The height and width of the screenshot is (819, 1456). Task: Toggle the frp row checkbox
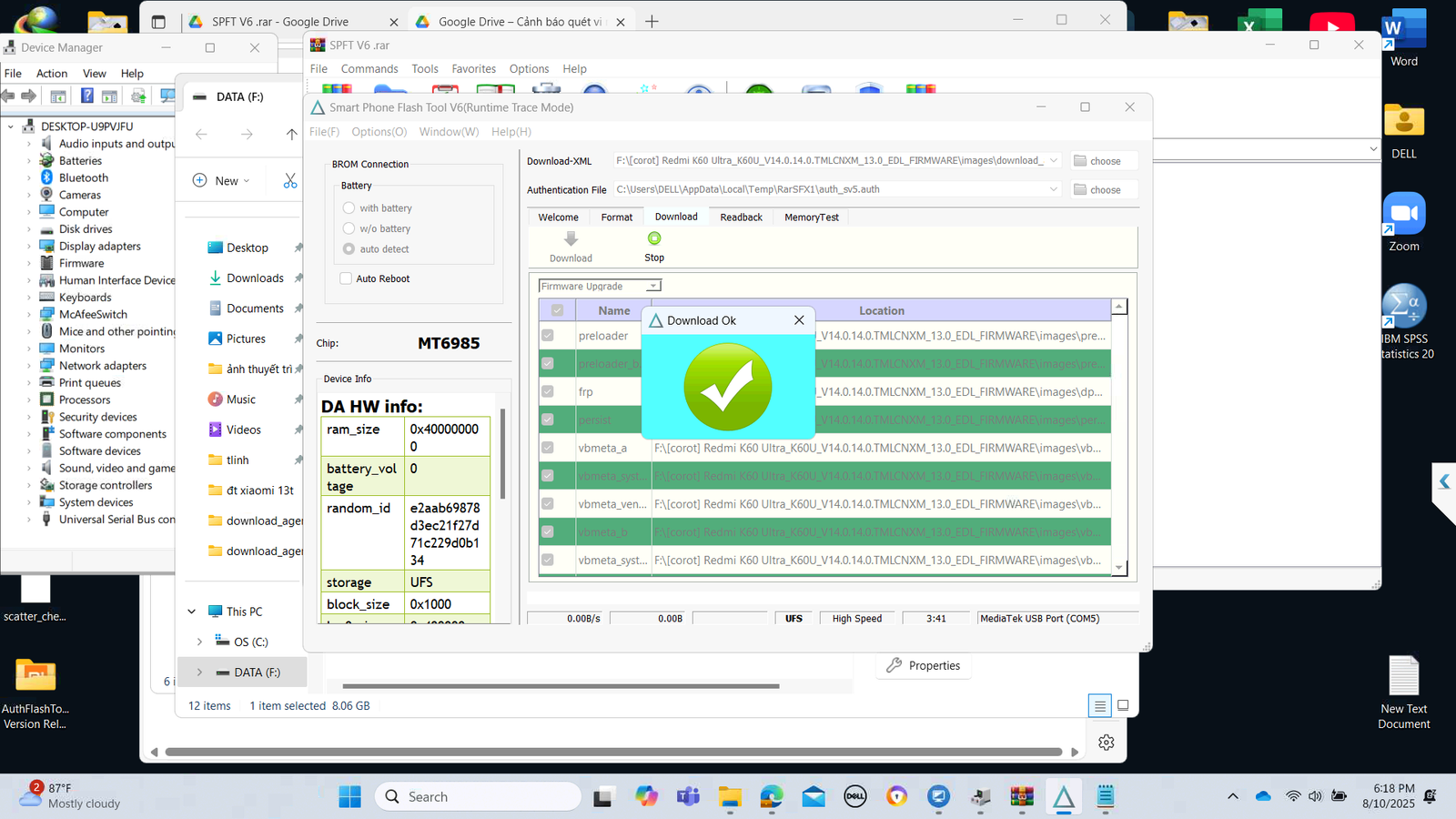coord(548,391)
